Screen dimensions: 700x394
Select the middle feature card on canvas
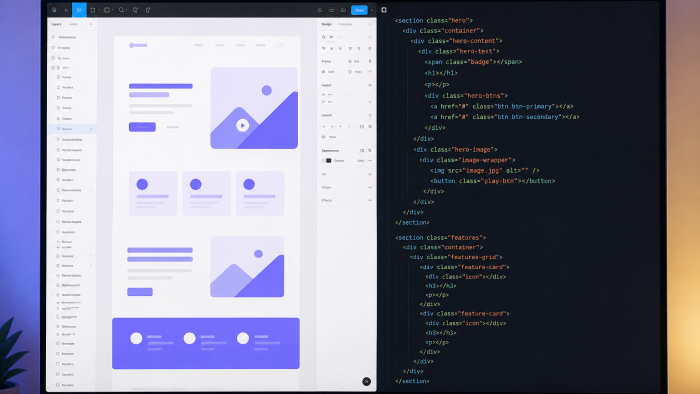207,194
